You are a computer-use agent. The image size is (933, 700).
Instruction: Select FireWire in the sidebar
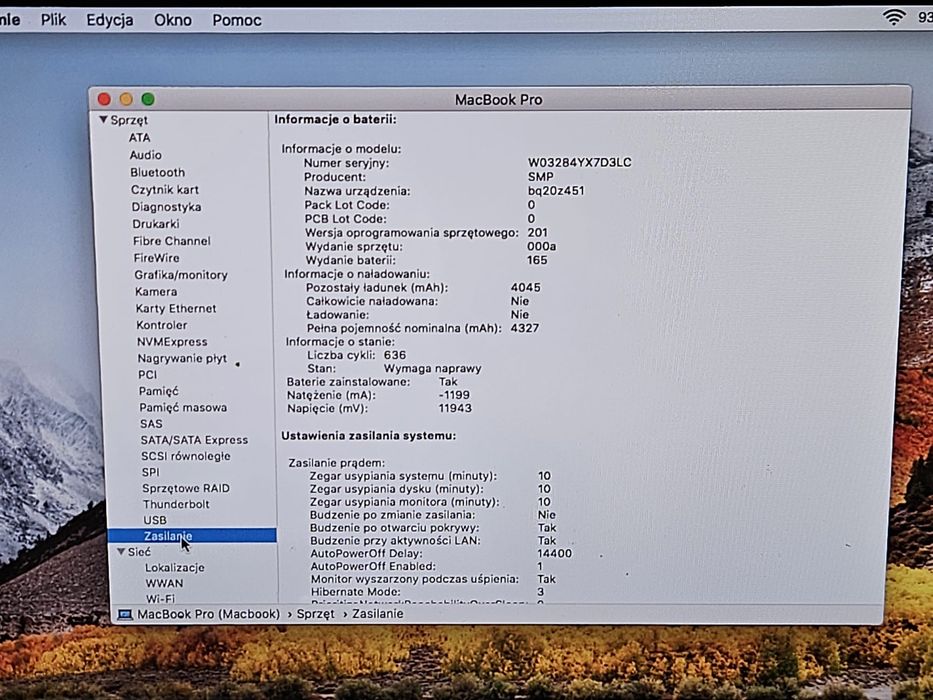(x=156, y=258)
